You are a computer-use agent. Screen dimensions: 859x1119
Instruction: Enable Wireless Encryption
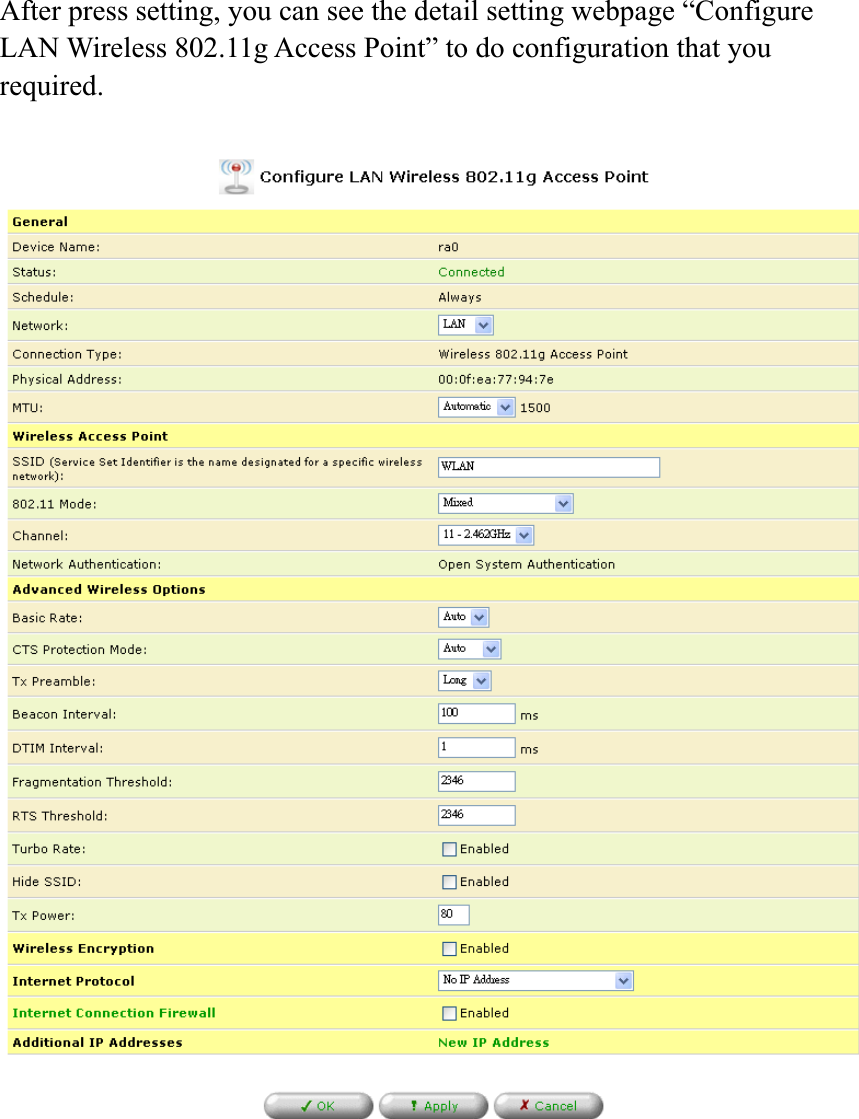[x=449, y=948]
